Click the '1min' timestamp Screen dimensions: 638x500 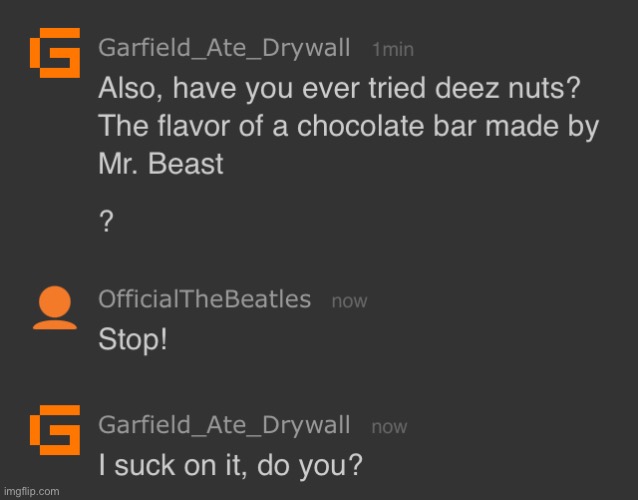392,49
